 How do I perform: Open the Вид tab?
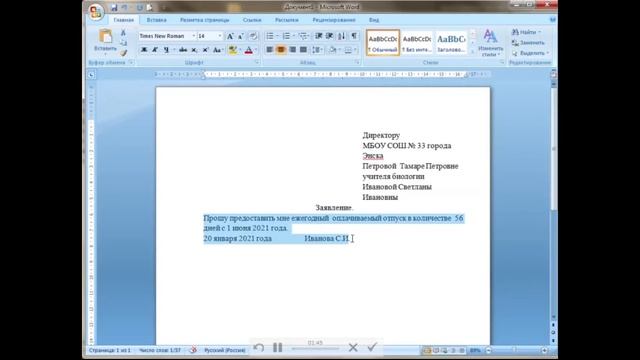pyautogui.click(x=374, y=20)
